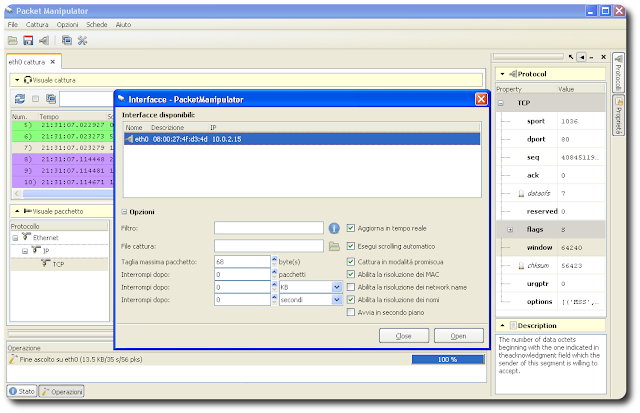The height and width of the screenshot is (413, 640).
Task: Close the right side panel with x icon
Action: [603, 57]
